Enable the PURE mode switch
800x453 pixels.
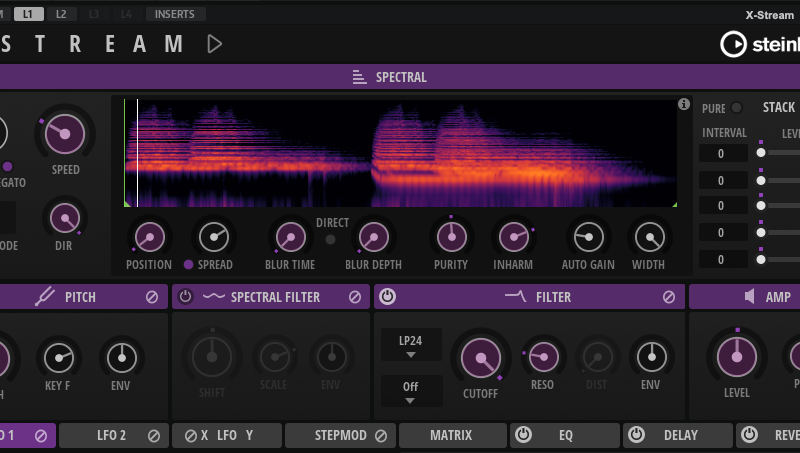pos(737,108)
